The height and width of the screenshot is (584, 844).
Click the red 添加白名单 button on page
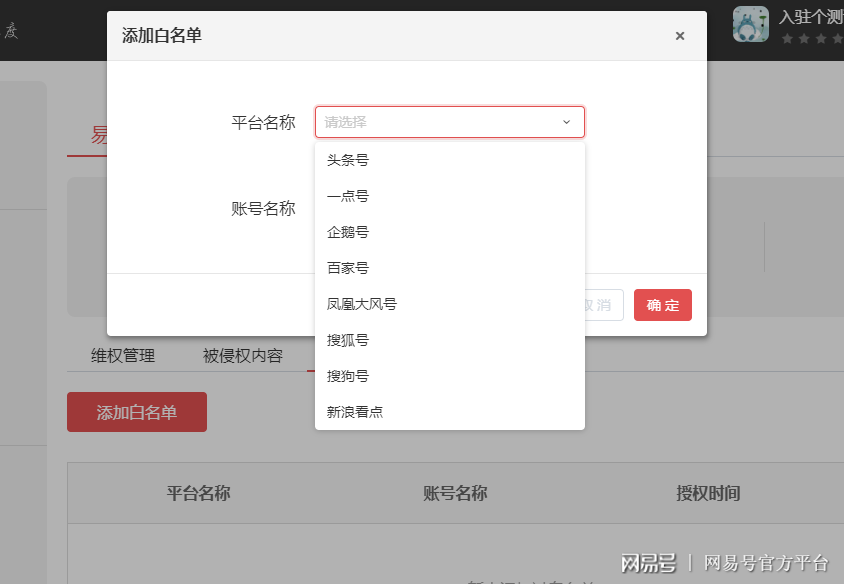coord(137,412)
